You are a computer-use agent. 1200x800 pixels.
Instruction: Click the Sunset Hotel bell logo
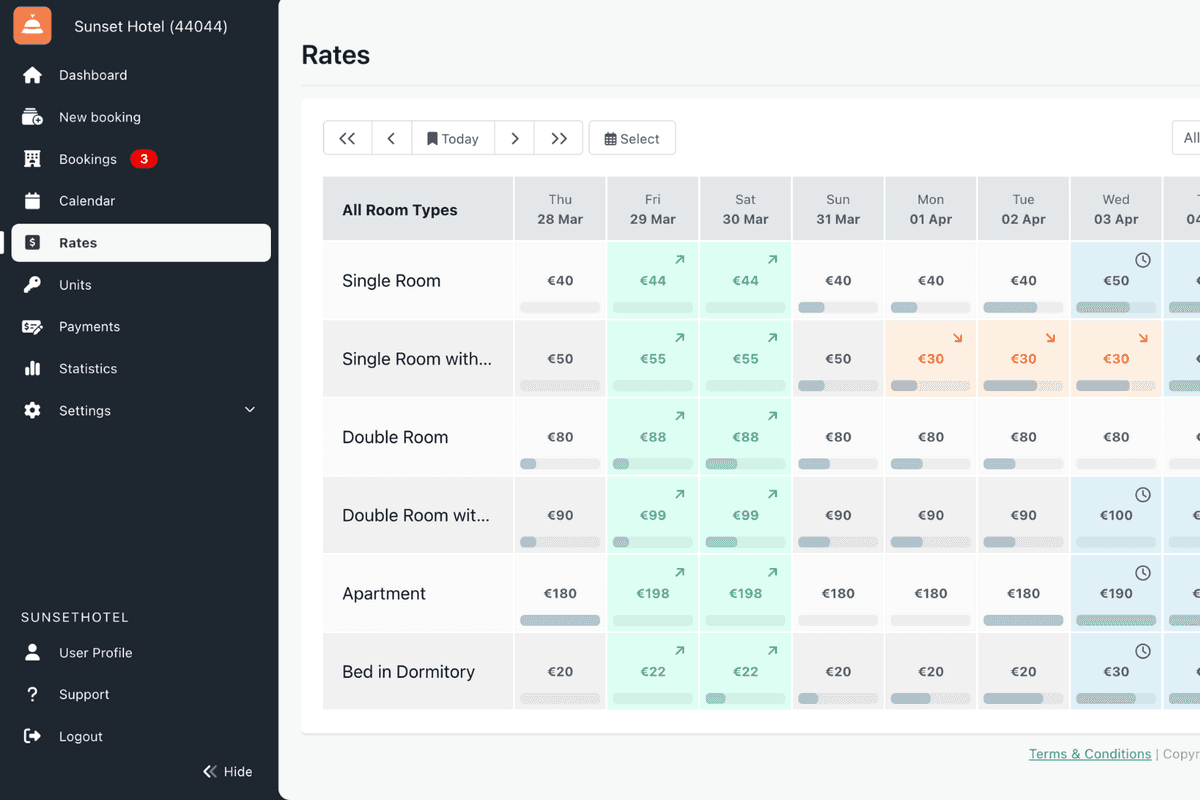[x=32, y=26]
